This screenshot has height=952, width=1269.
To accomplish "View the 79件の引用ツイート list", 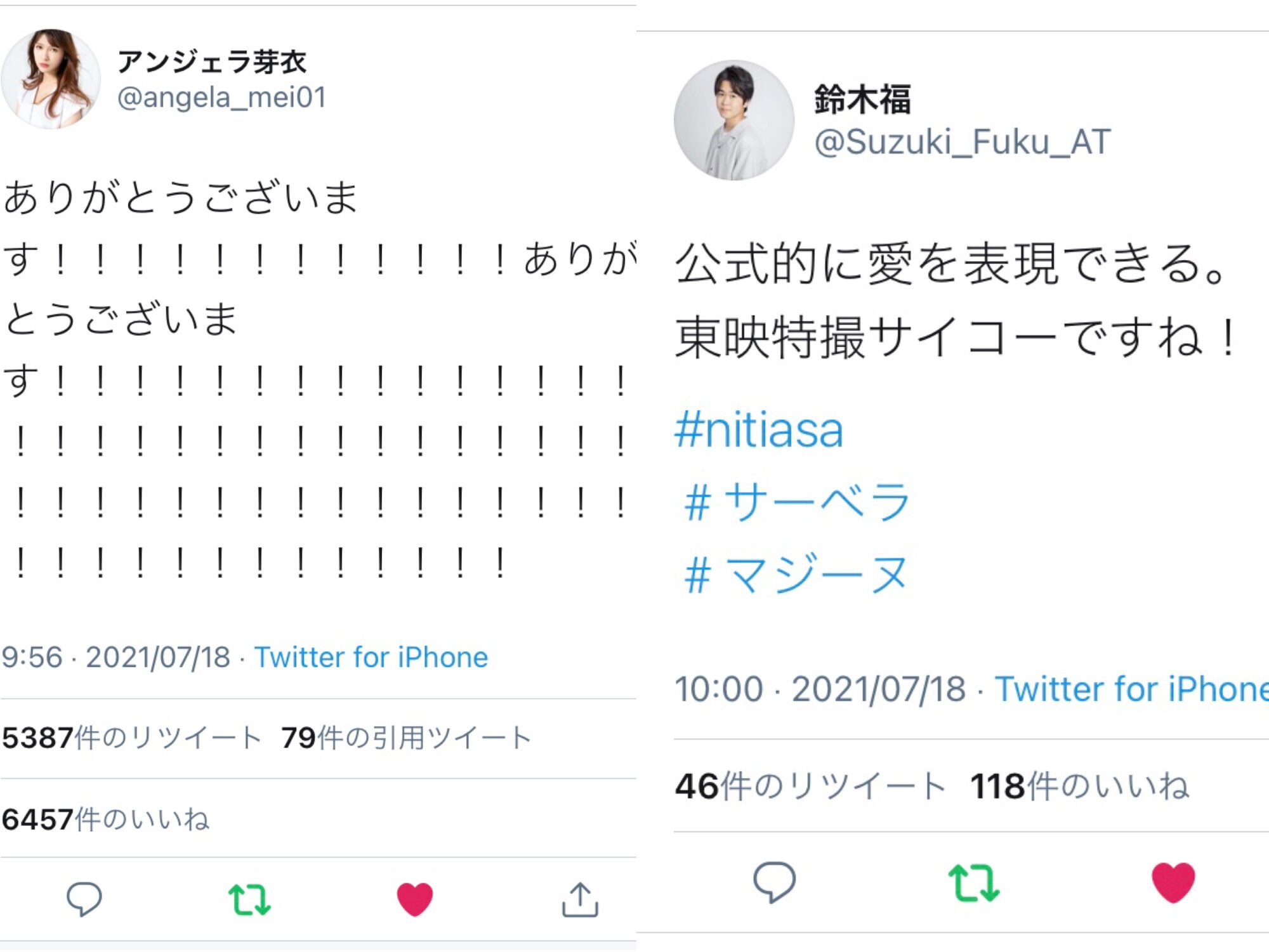I will 406,738.
